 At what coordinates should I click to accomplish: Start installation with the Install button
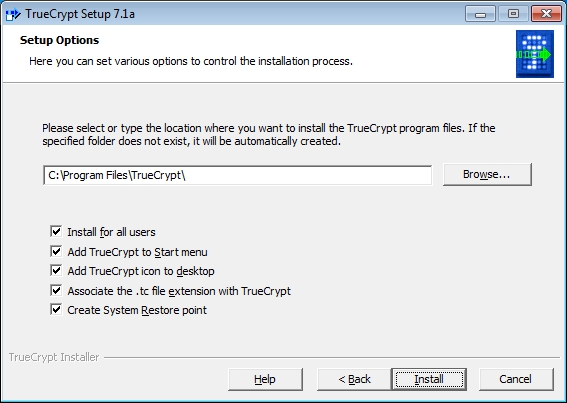[429, 379]
